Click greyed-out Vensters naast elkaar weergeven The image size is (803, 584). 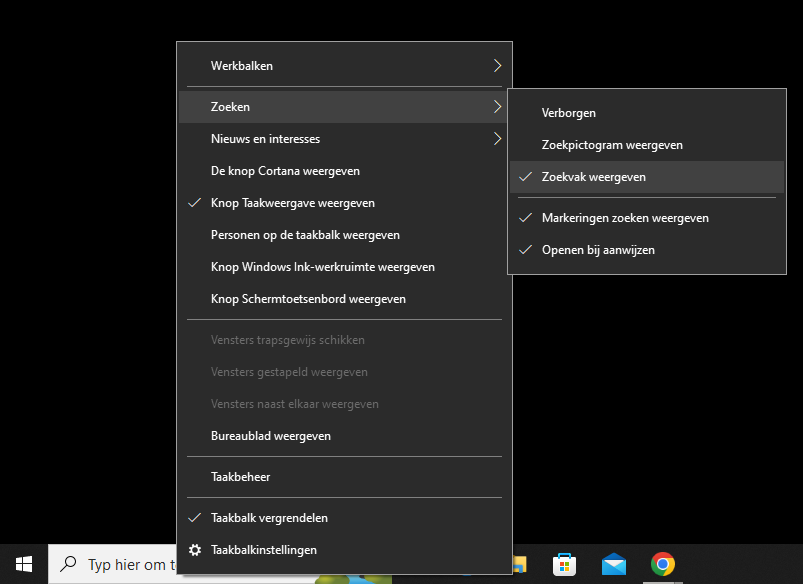click(x=344, y=404)
